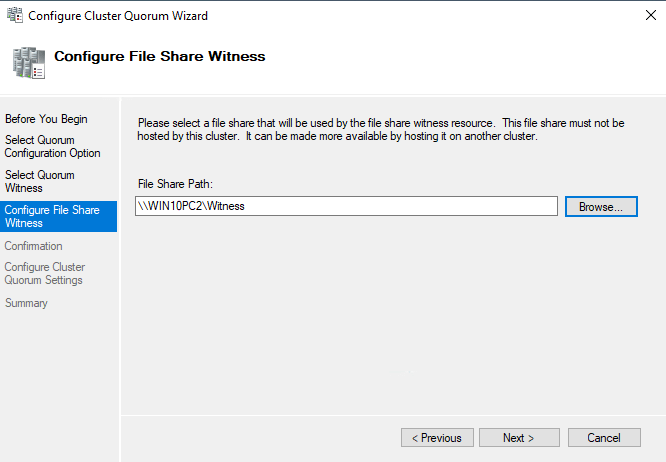Screen dimensions: 666x462
Task: Close the Configure Cluster Quorum Wizard window
Action: pyautogui.click(x=641, y=16)
